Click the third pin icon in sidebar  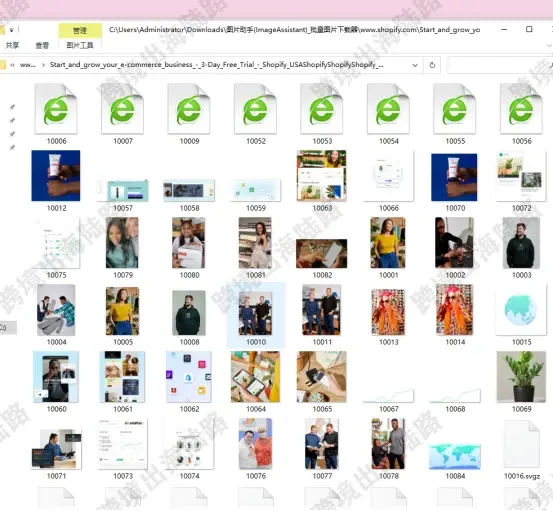click(12, 134)
